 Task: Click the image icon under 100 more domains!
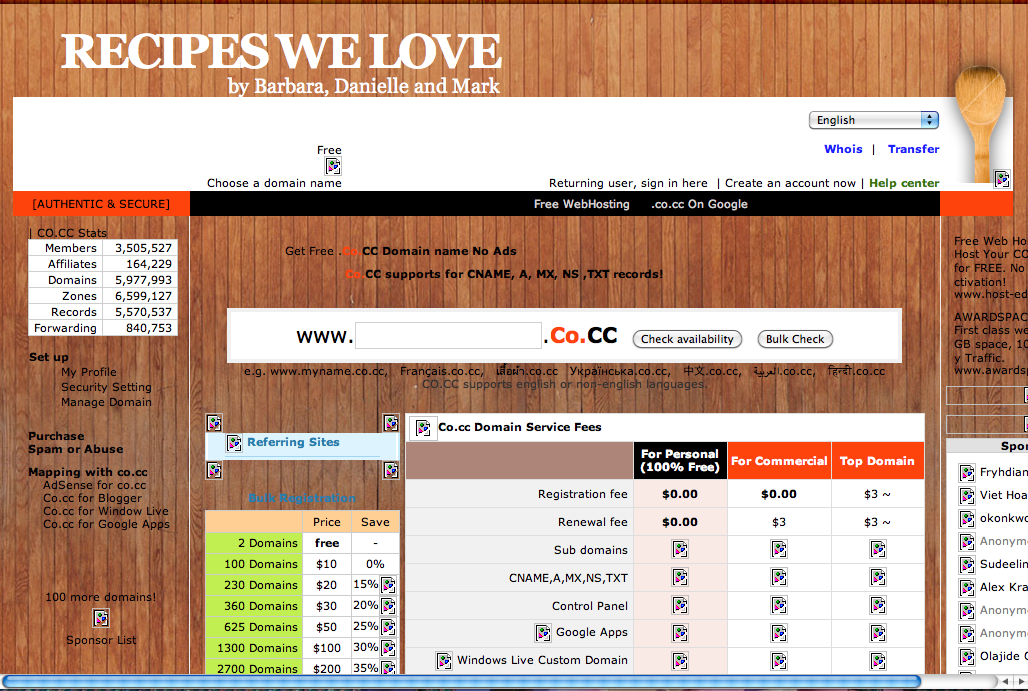(101, 618)
